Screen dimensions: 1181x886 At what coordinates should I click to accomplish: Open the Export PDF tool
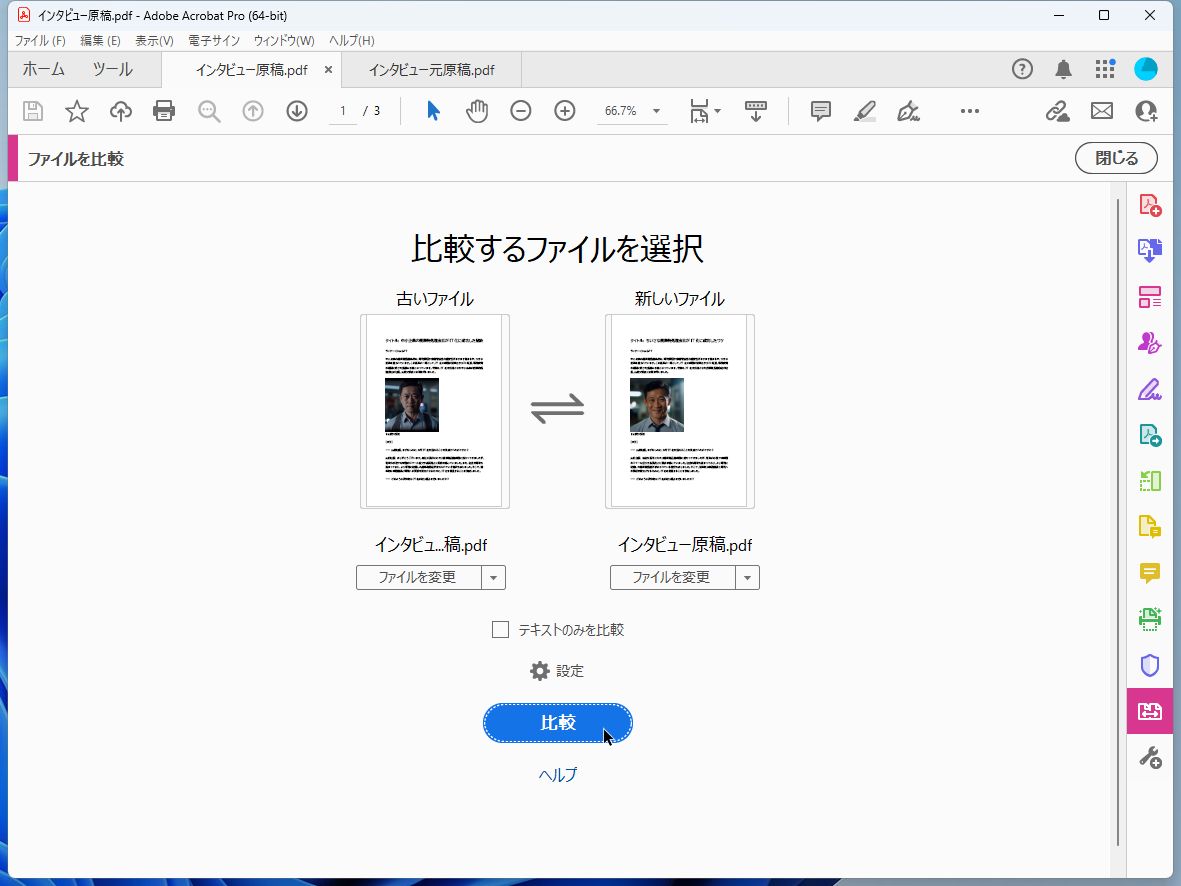[1149, 250]
